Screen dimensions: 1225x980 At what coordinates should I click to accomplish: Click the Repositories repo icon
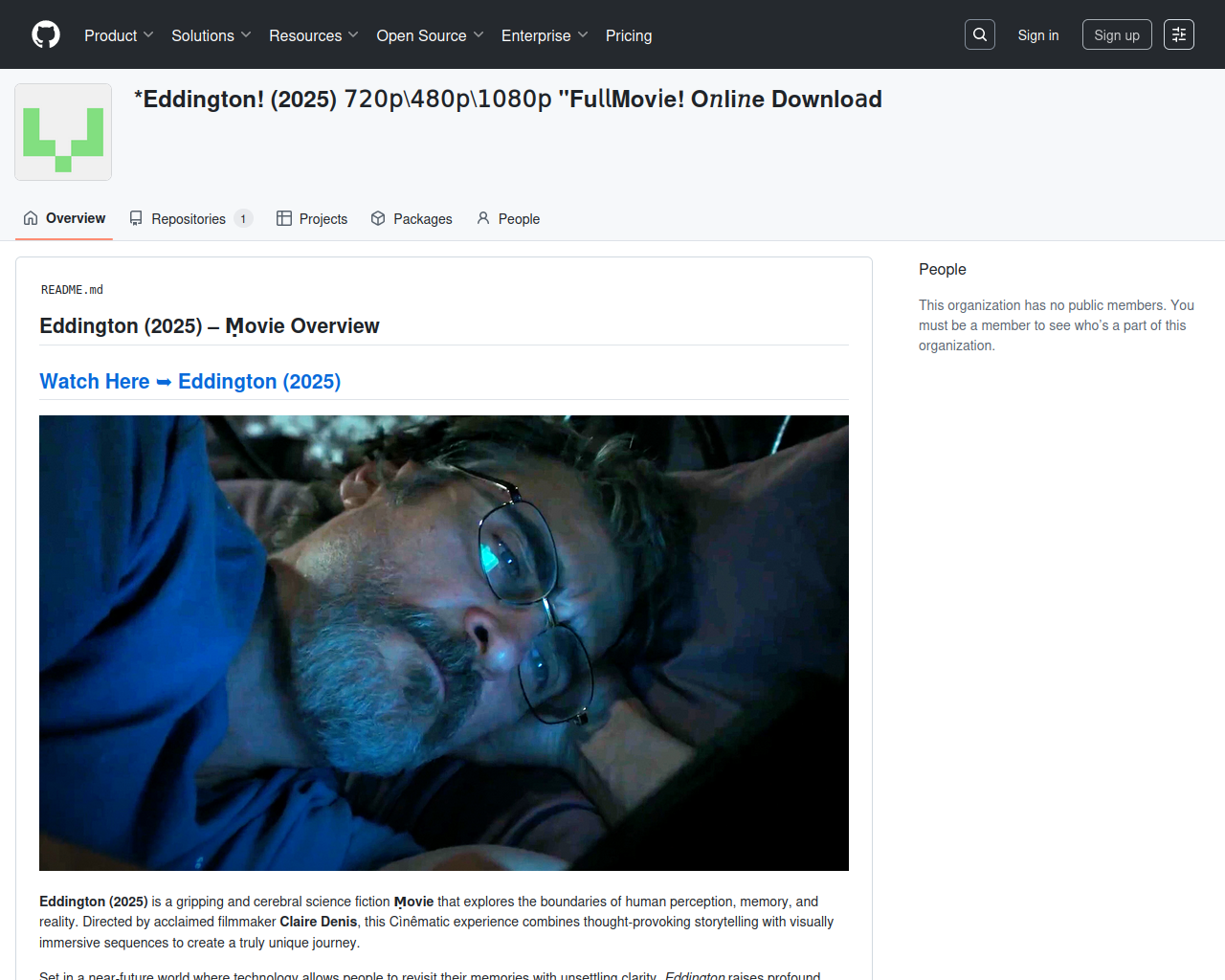pos(136,218)
